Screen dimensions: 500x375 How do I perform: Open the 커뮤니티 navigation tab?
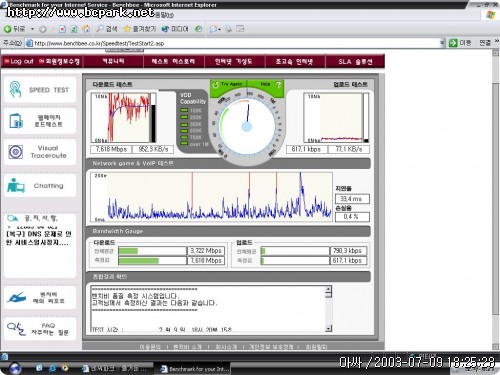tap(113, 61)
